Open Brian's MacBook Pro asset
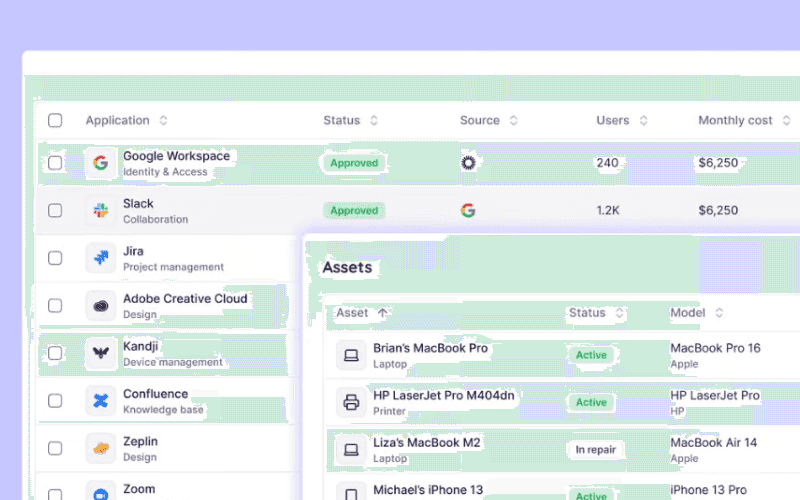This screenshot has width=800, height=500. tap(431, 348)
